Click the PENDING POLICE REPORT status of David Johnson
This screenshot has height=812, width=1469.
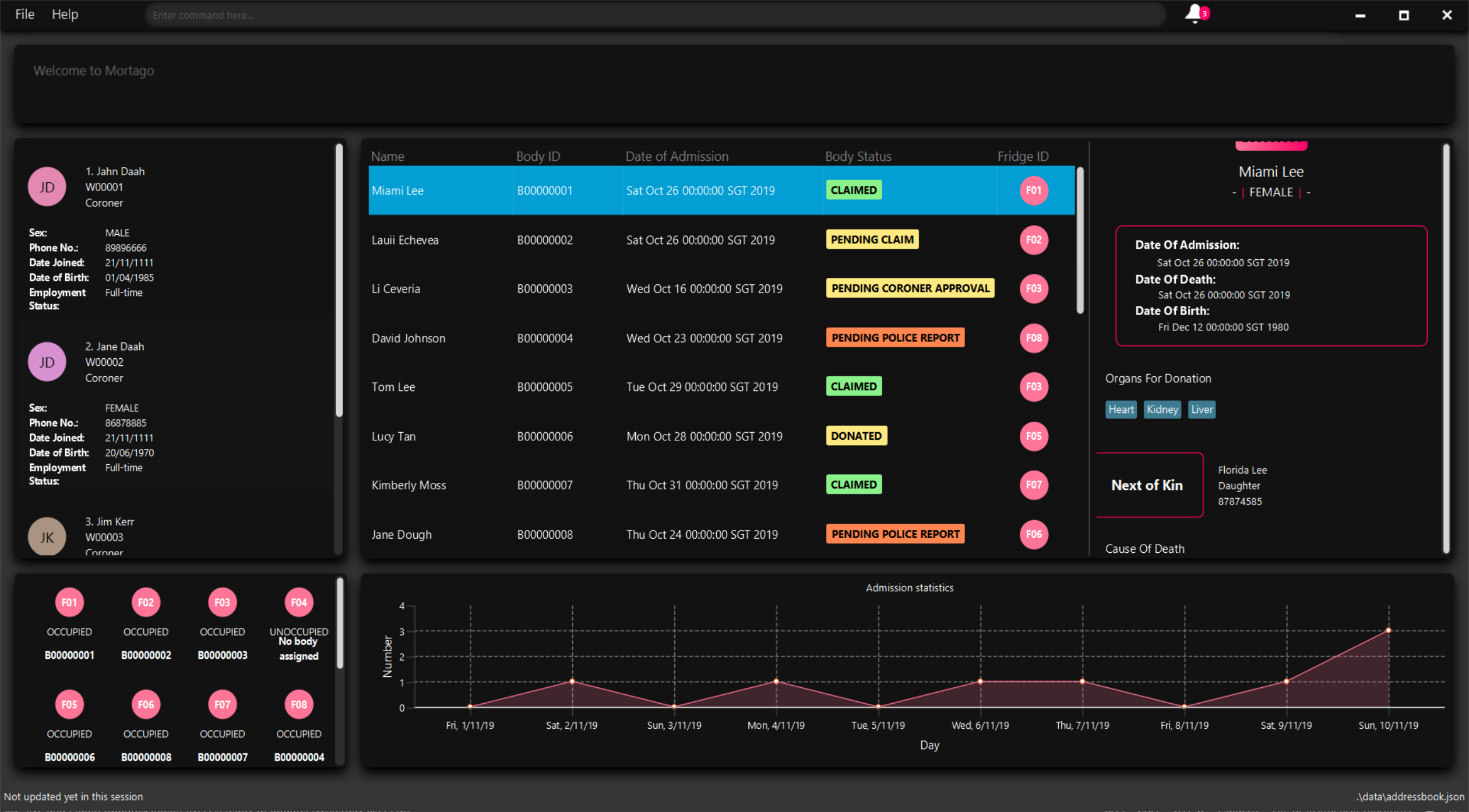pyautogui.click(x=894, y=338)
